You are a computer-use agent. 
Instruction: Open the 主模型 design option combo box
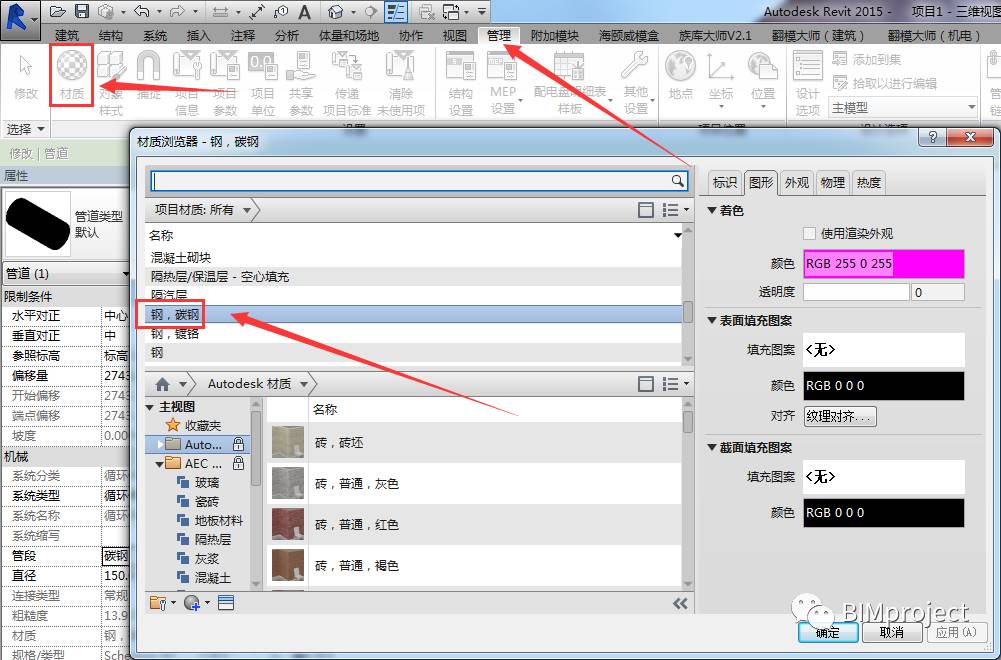[x=903, y=107]
